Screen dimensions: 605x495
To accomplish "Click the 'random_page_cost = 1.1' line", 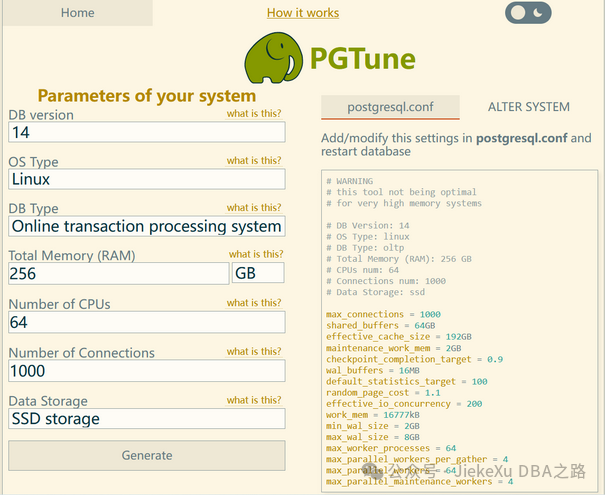I will (383, 393).
